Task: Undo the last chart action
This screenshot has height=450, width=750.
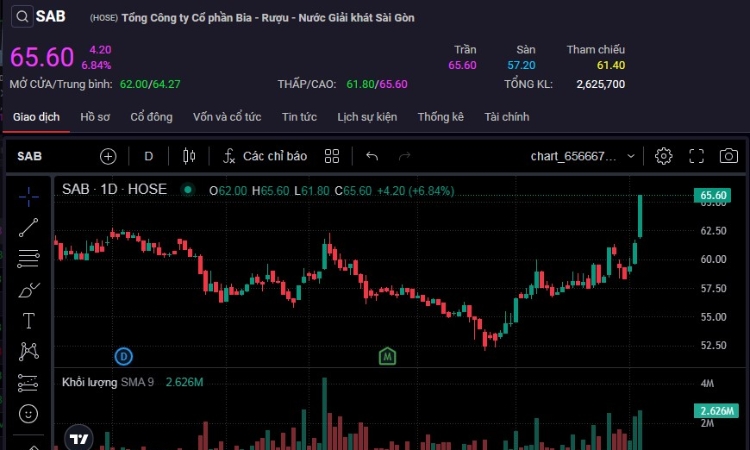Action: [x=372, y=156]
